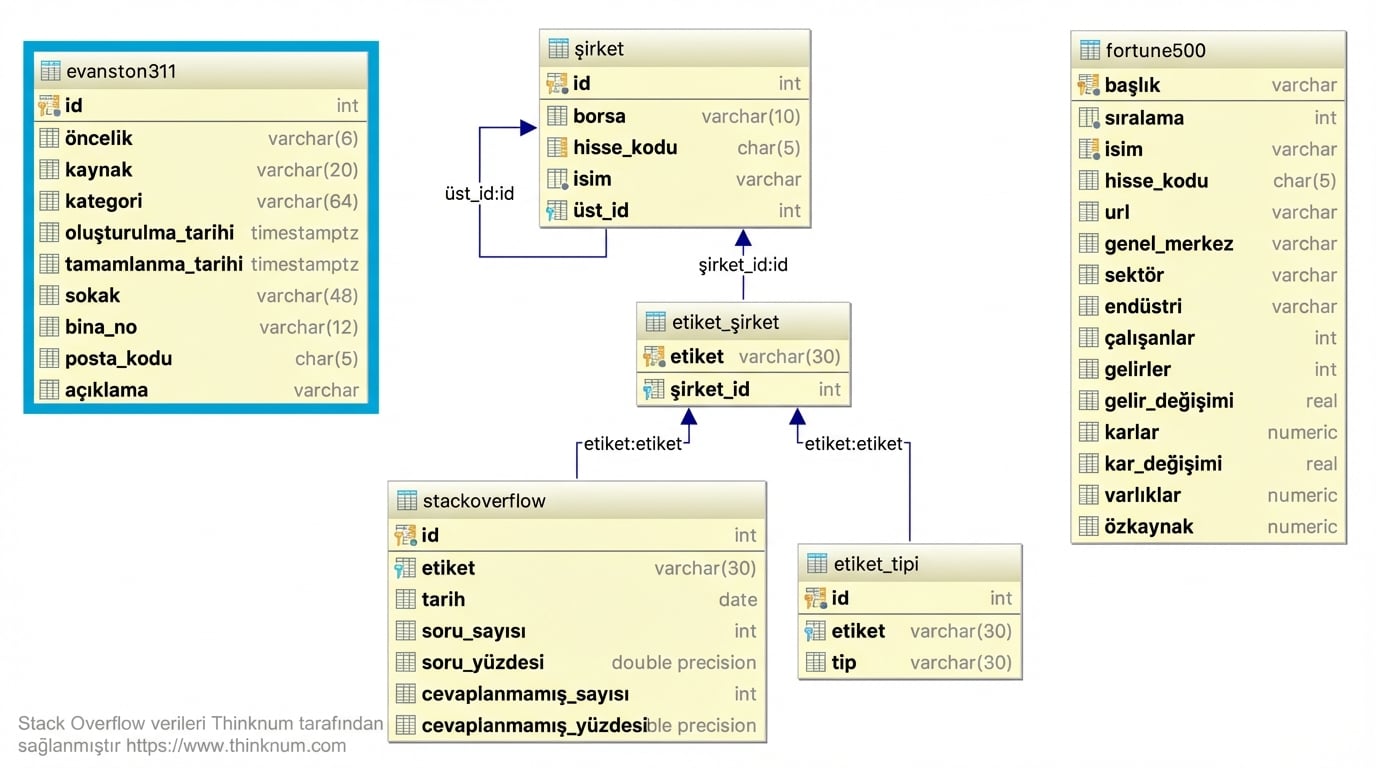The width and height of the screenshot is (1376, 768).
Task: Click the şirket_id:id relationship label
Action: click(743, 266)
